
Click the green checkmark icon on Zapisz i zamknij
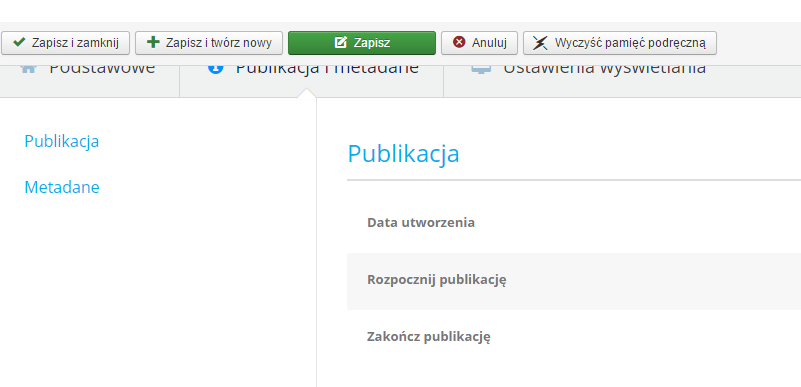(x=19, y=42)
